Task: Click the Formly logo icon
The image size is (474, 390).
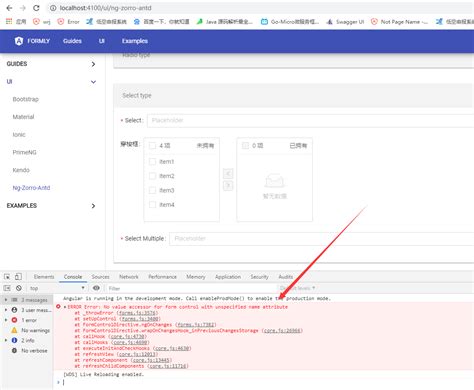Action: coord(19,41)
